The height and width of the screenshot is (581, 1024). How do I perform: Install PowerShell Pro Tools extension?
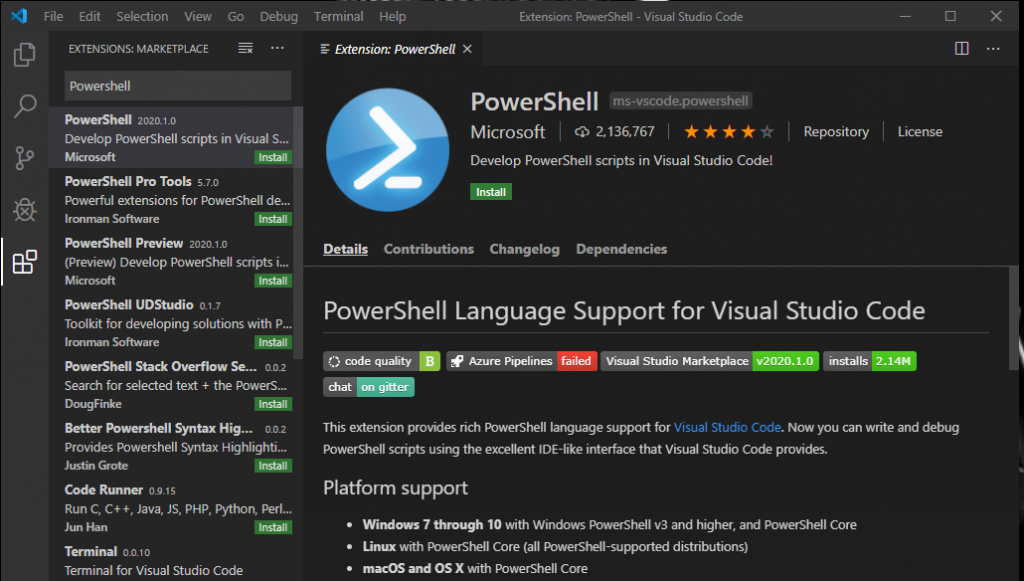[273, 219]
